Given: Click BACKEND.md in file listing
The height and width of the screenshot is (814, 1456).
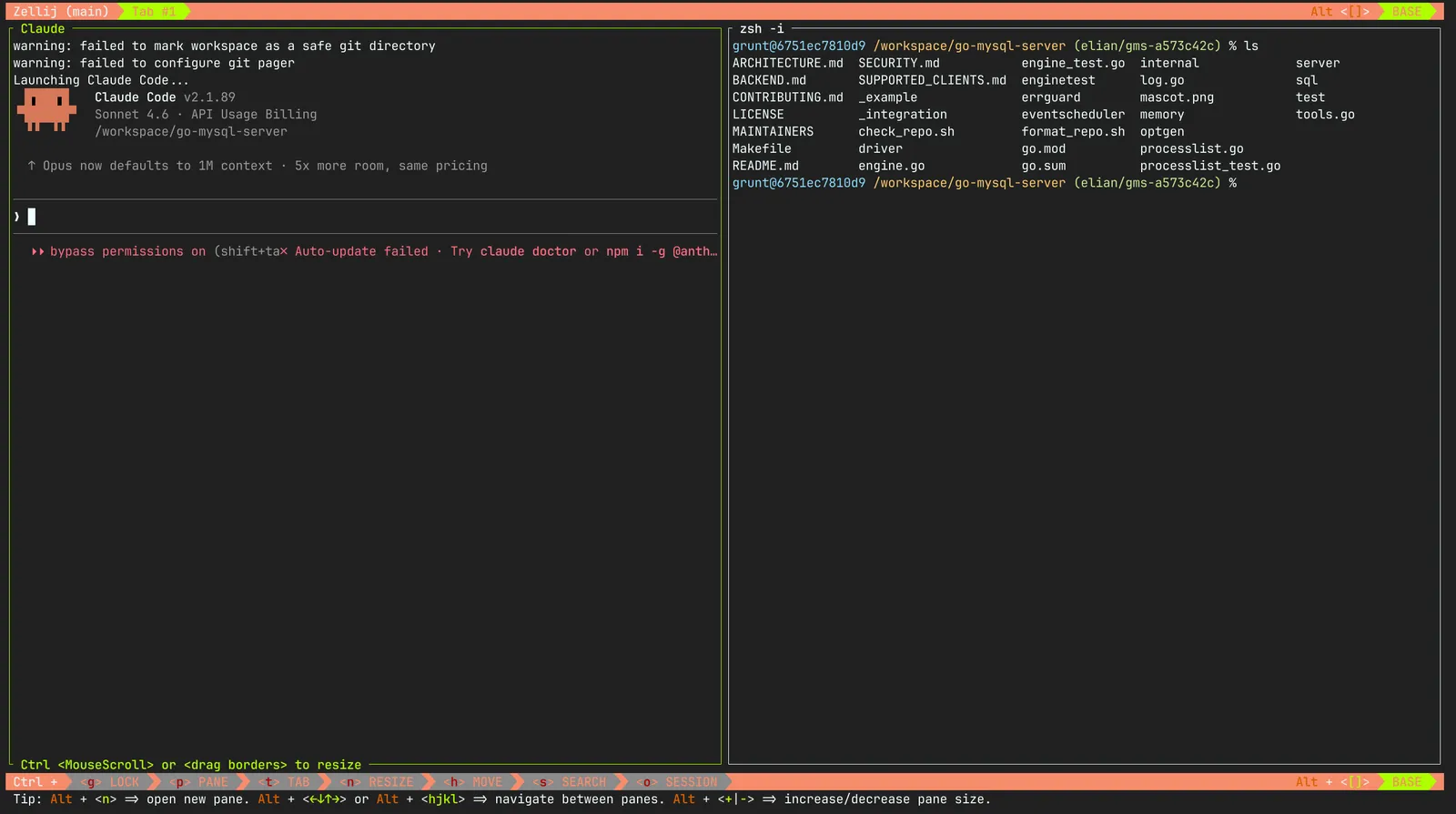Looking at the screenshot, I should (x=769, y=80).
